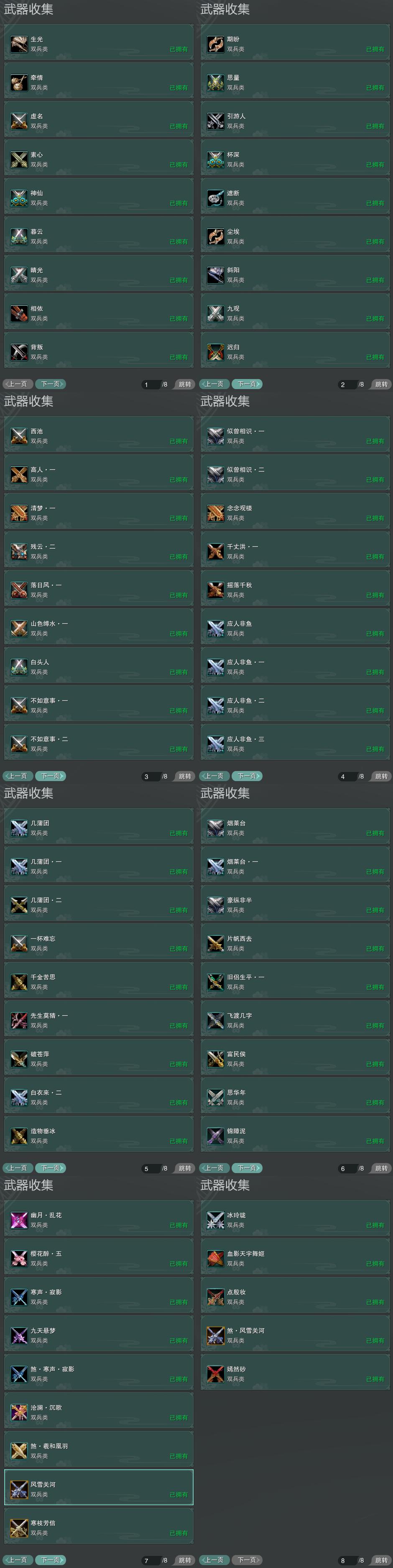Viewport: 393px width, 1568px height.
Task: Click 下一页 beside page number 7
Action: pos(51,1560)
